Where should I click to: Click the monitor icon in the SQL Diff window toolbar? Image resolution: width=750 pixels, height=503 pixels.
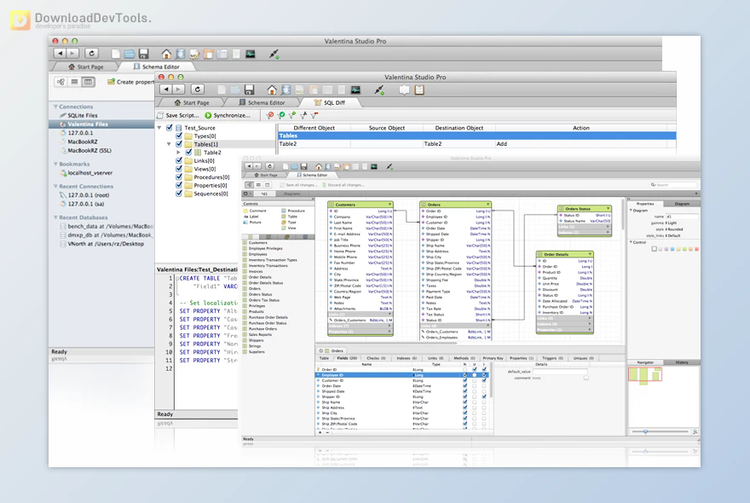[x=355, y=89]
